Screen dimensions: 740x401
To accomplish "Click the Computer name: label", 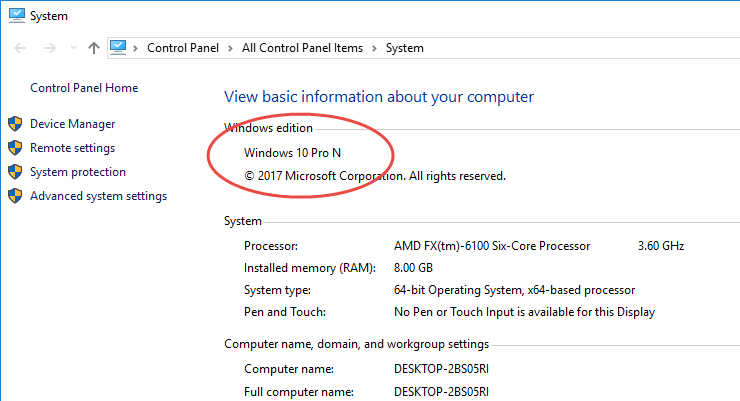I will pyautogui.click(x=289, y=369).
